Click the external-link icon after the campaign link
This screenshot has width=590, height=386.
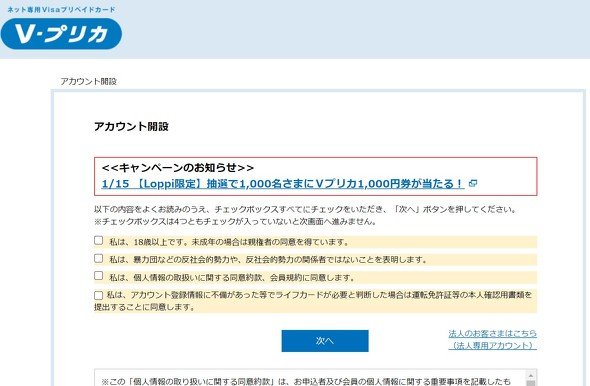point(473,184)
